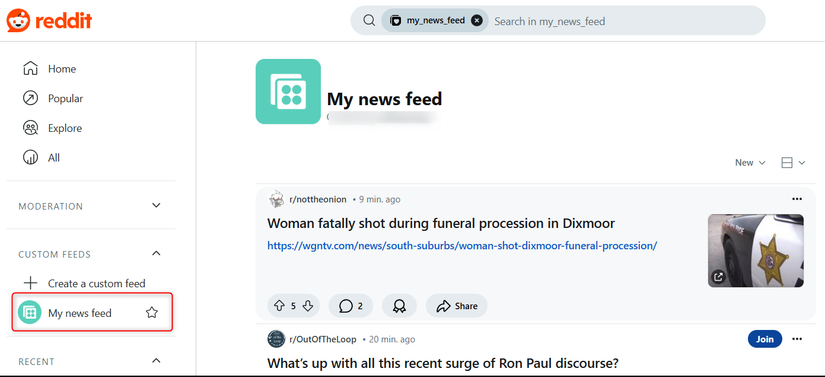Open the wgntv.com article link

tap(462, 246)
